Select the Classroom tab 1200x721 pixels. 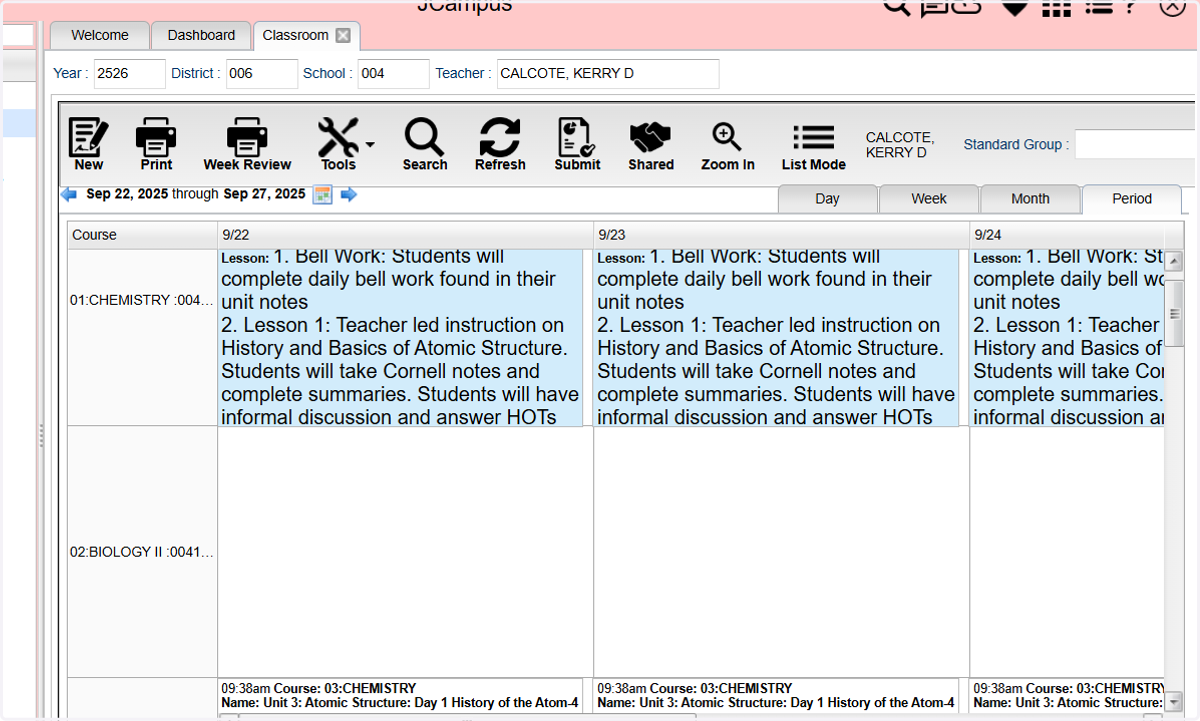click(x=295, y=35)
